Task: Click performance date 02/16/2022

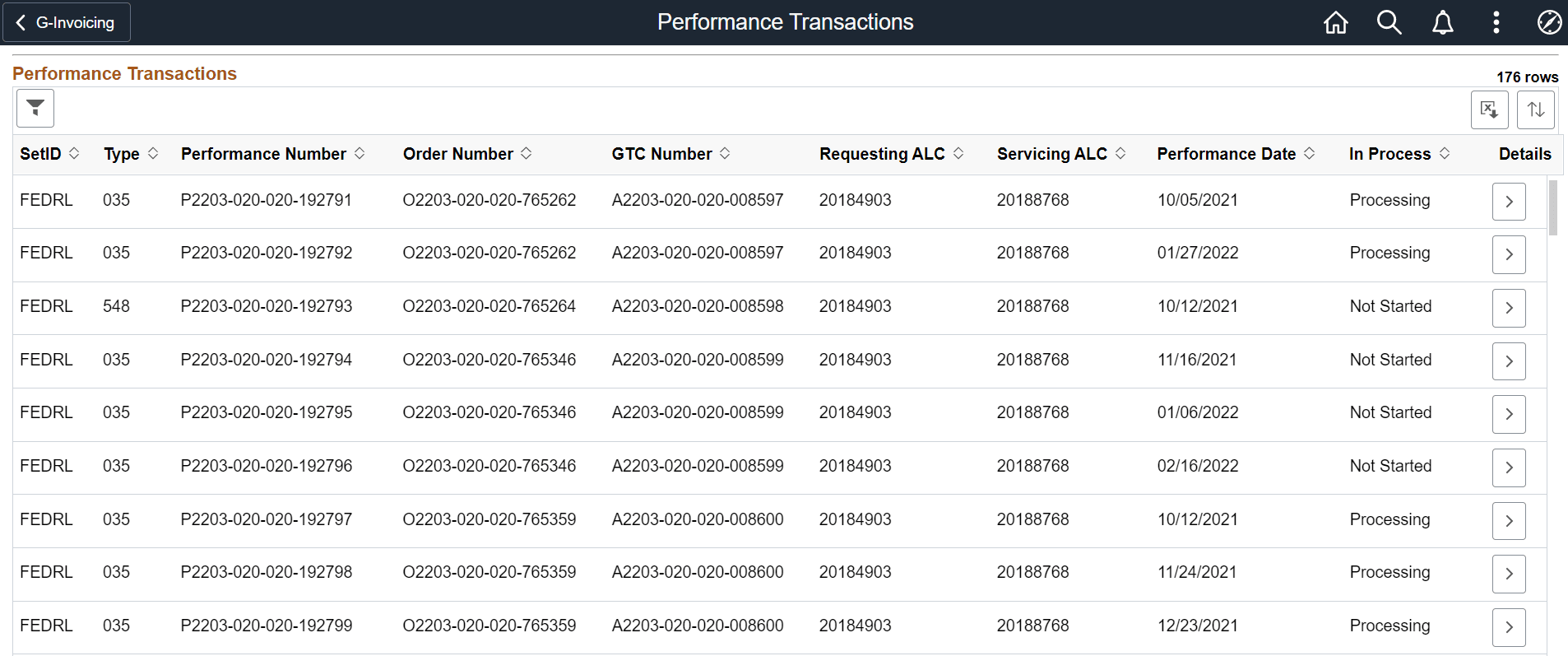Action: coord(1198,466)
